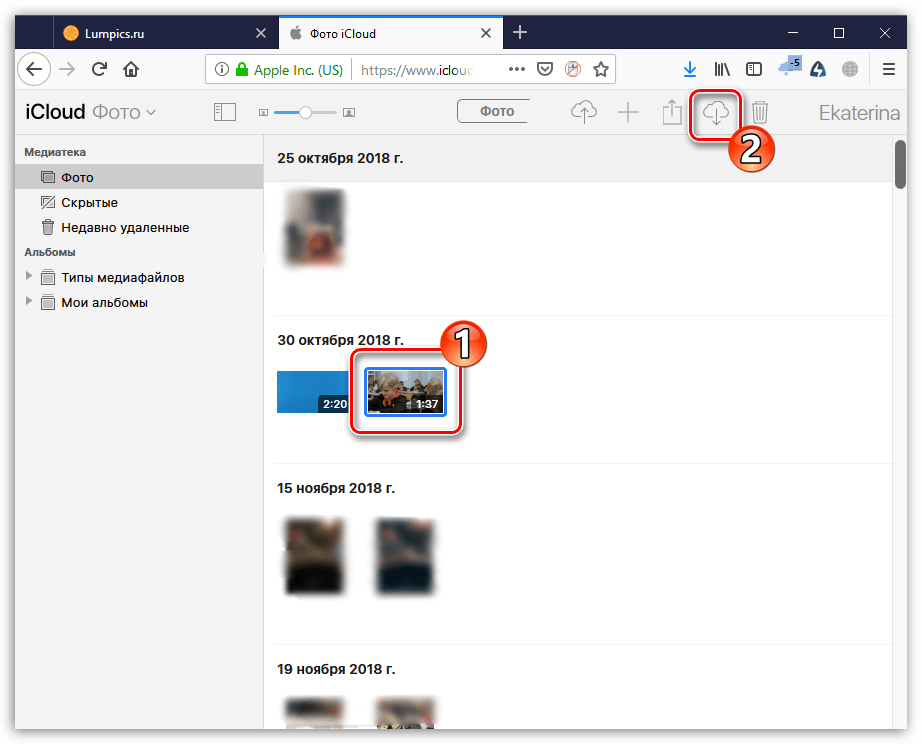The height and width of the screenshot is (744, 922).
Task: Click the add (+) icon to create album
Action: (x=628, y=113)
